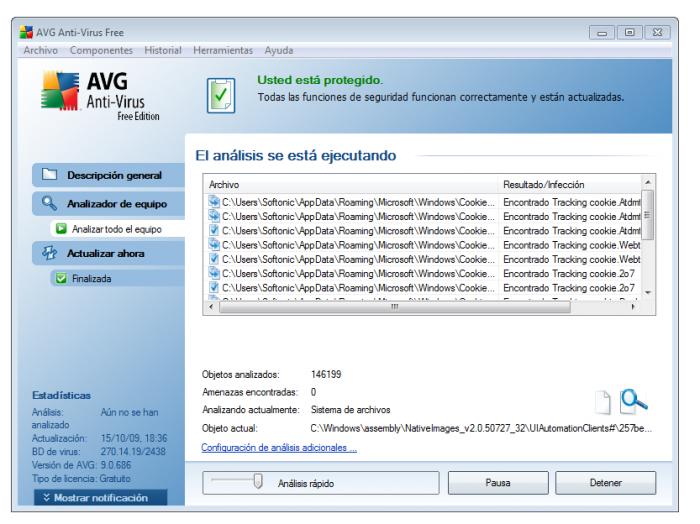Click the magnifier icon beside Analizador de equipo

point(49,203)
